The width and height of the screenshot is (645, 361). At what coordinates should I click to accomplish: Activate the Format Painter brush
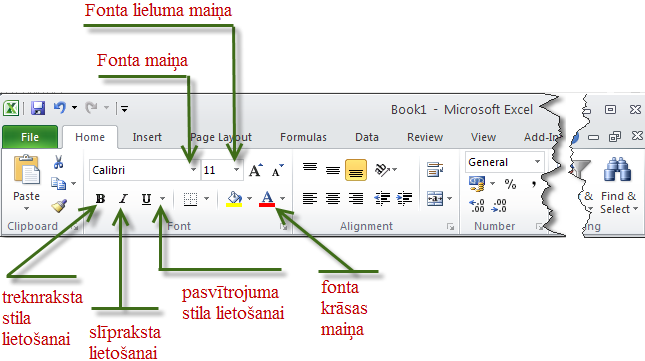point(60,206)
